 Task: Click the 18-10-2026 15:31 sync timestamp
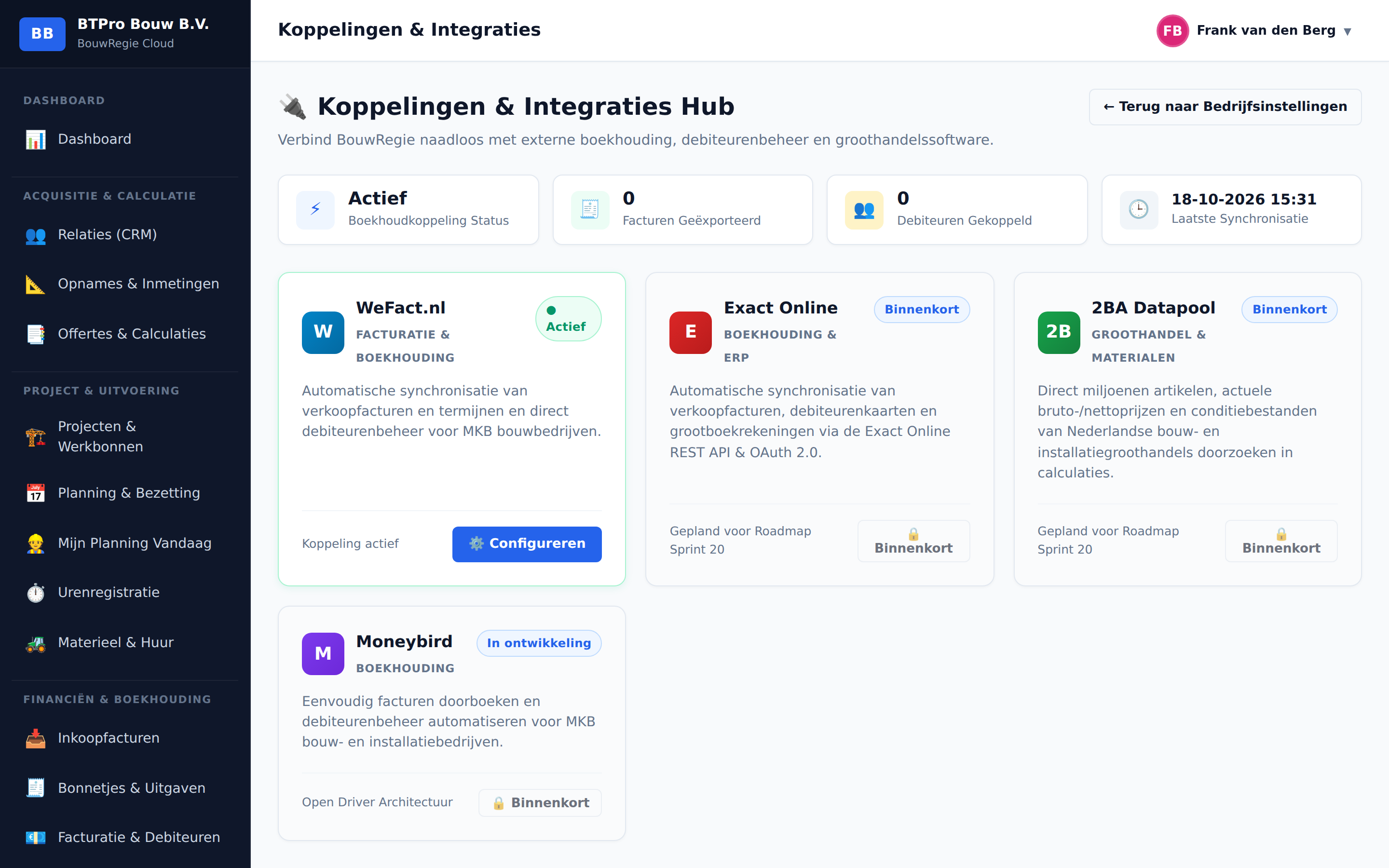(1244, 199)
